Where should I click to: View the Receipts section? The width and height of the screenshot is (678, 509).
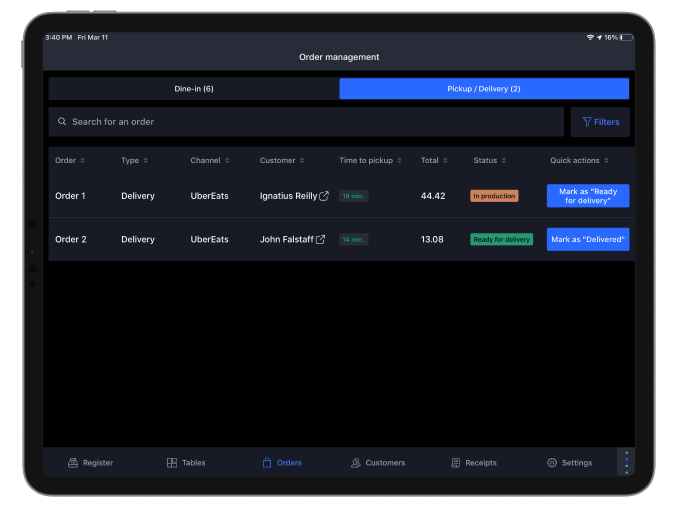[474, 463]
